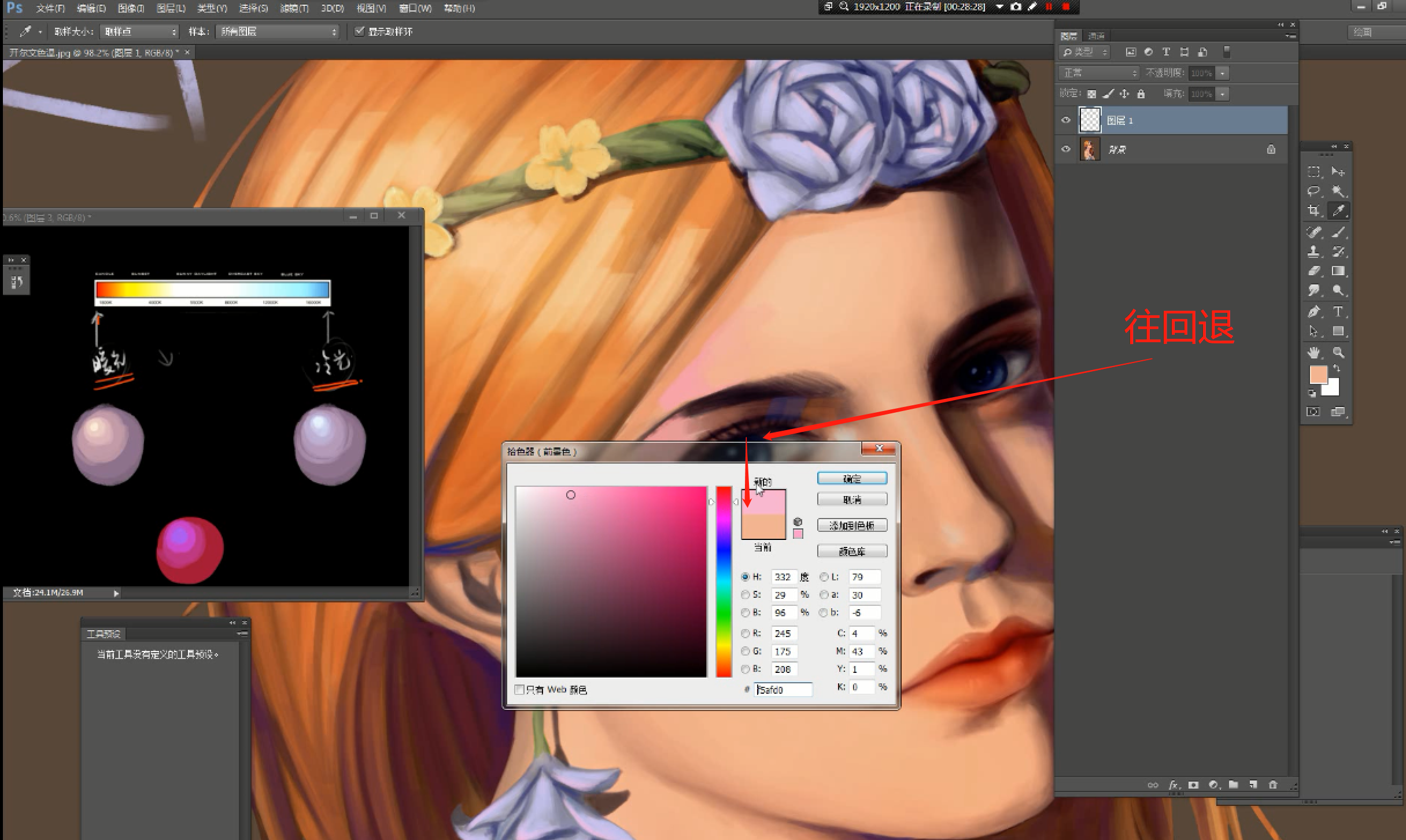Select the Crop tool
This screenshot has height=840, width=1406.
pyautogui.click(x=1313, y=211)
